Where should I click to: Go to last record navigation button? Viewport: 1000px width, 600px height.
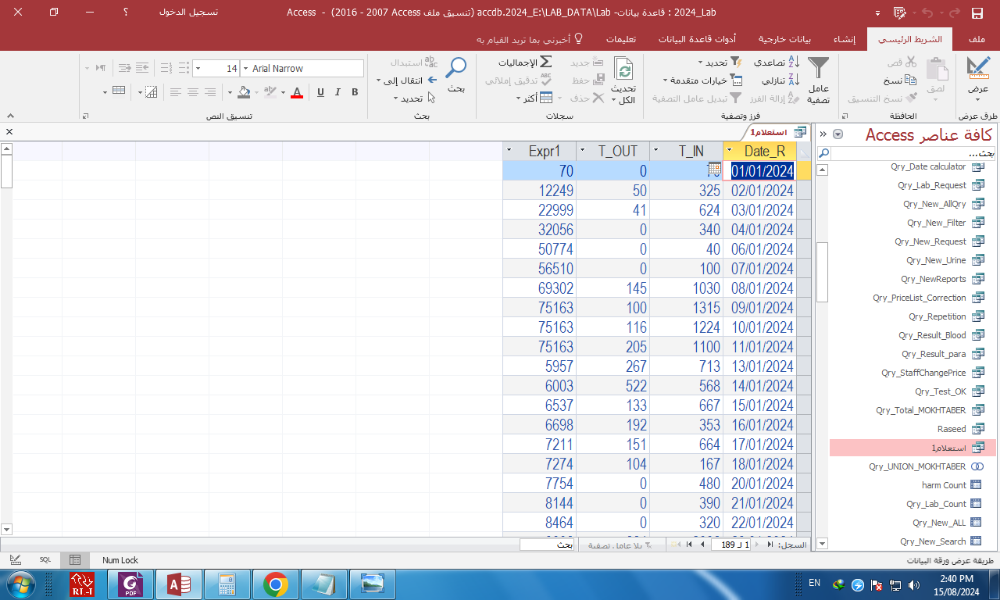point(689,545)
